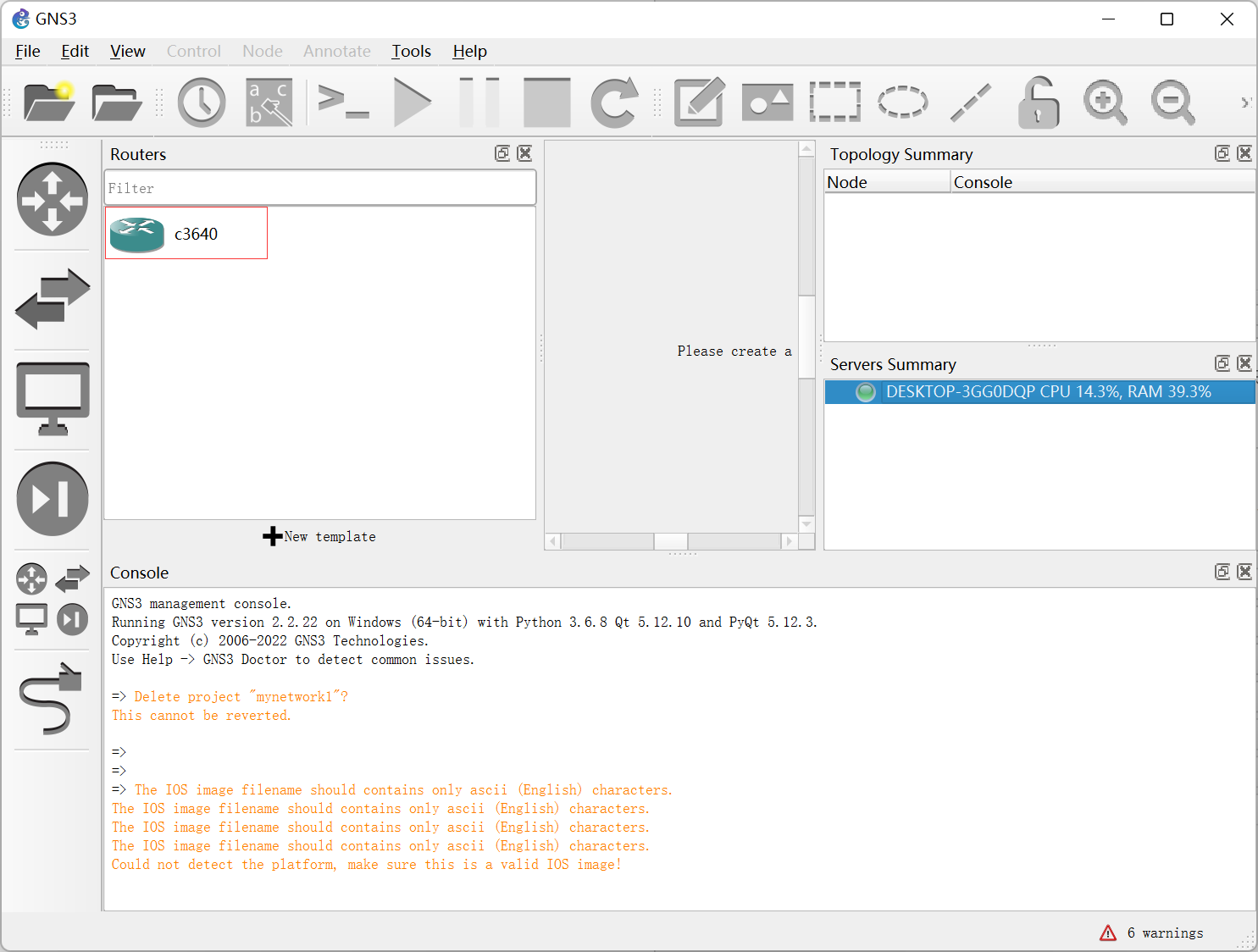Click the workspace scroll-left arrow
Viewport: 1258px width, 952px height.
click(553, 541)
